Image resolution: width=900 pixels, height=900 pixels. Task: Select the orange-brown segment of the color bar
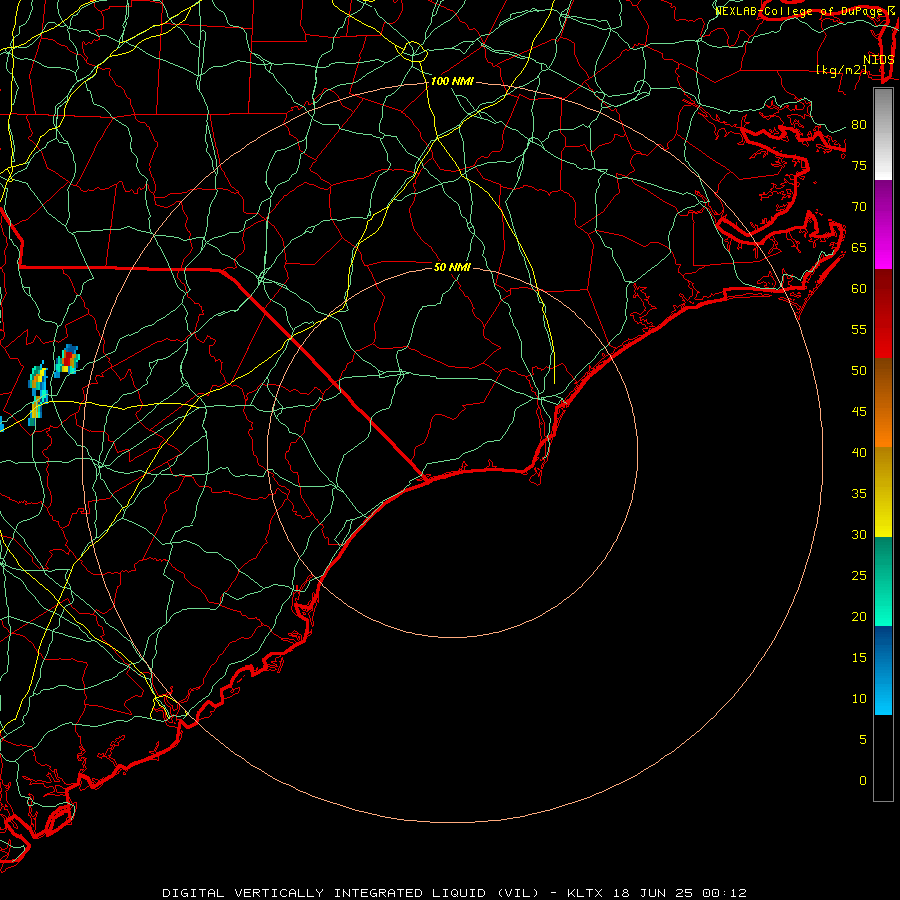[883, 402]
